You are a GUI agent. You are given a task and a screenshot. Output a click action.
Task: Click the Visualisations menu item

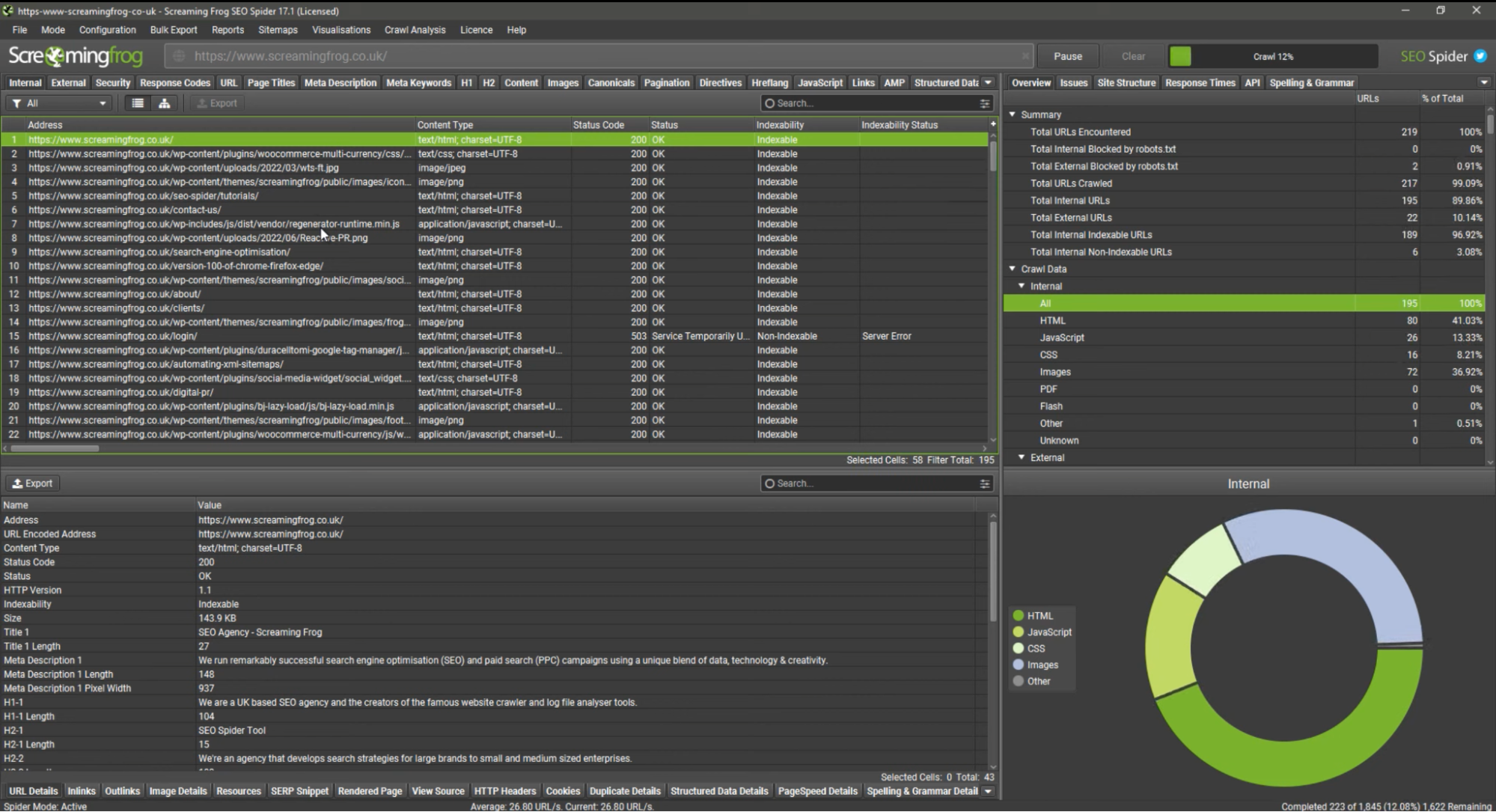coord(340,29)
